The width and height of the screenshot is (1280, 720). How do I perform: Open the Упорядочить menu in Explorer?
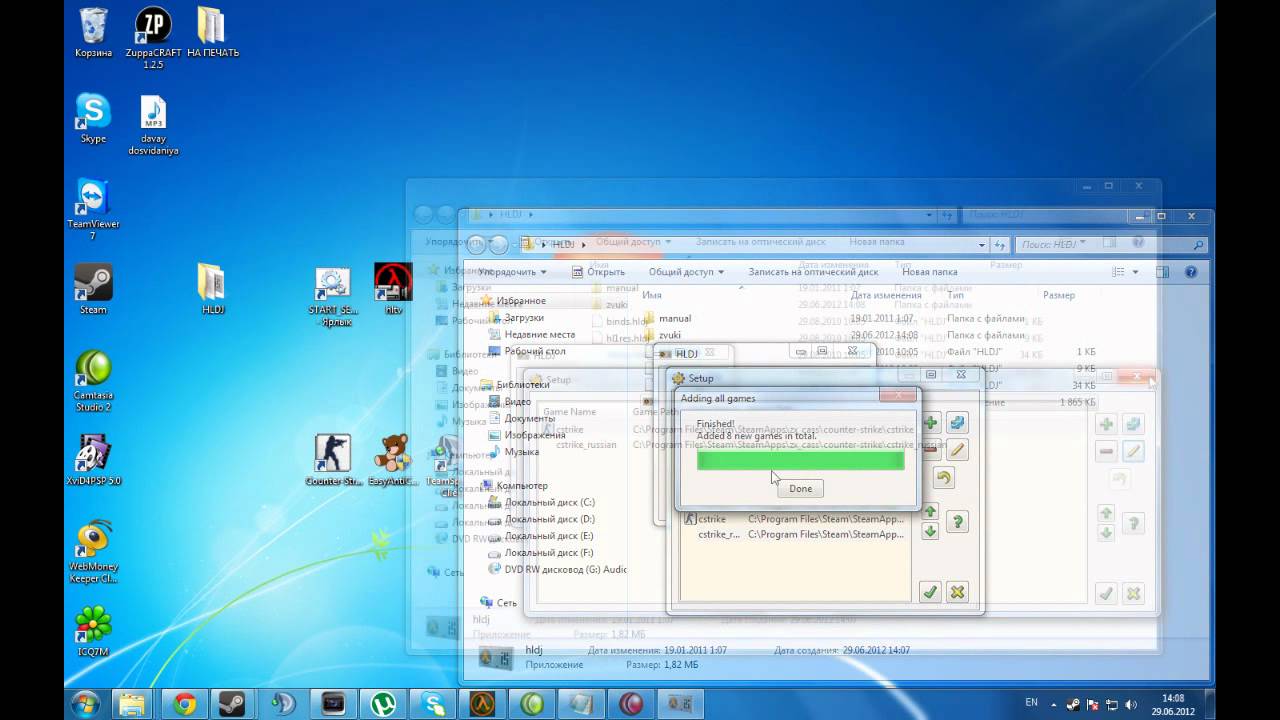coord(512,272)
